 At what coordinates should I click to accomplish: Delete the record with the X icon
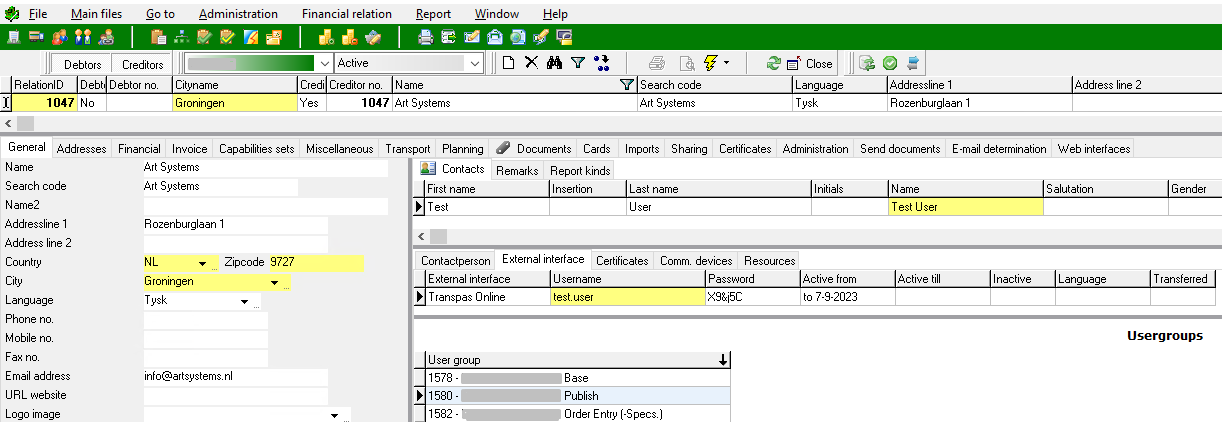pyautogui.click(x=531, y=63)
